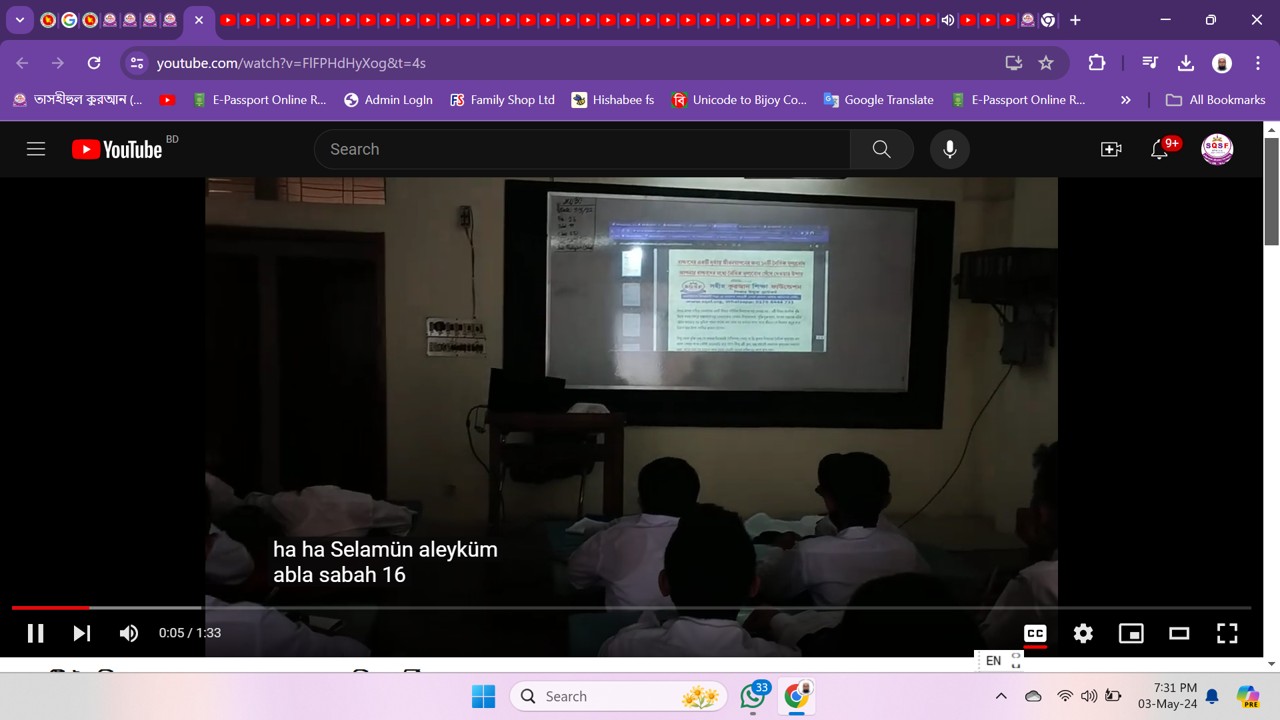Enter full screen mode

[1227, 633]
